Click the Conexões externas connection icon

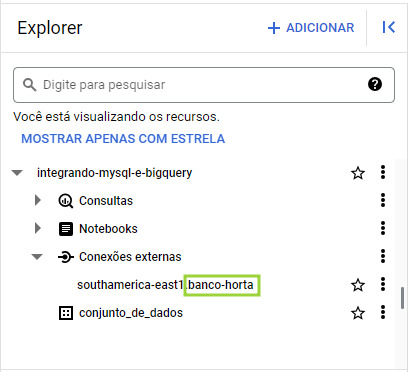tap(66, 257)
